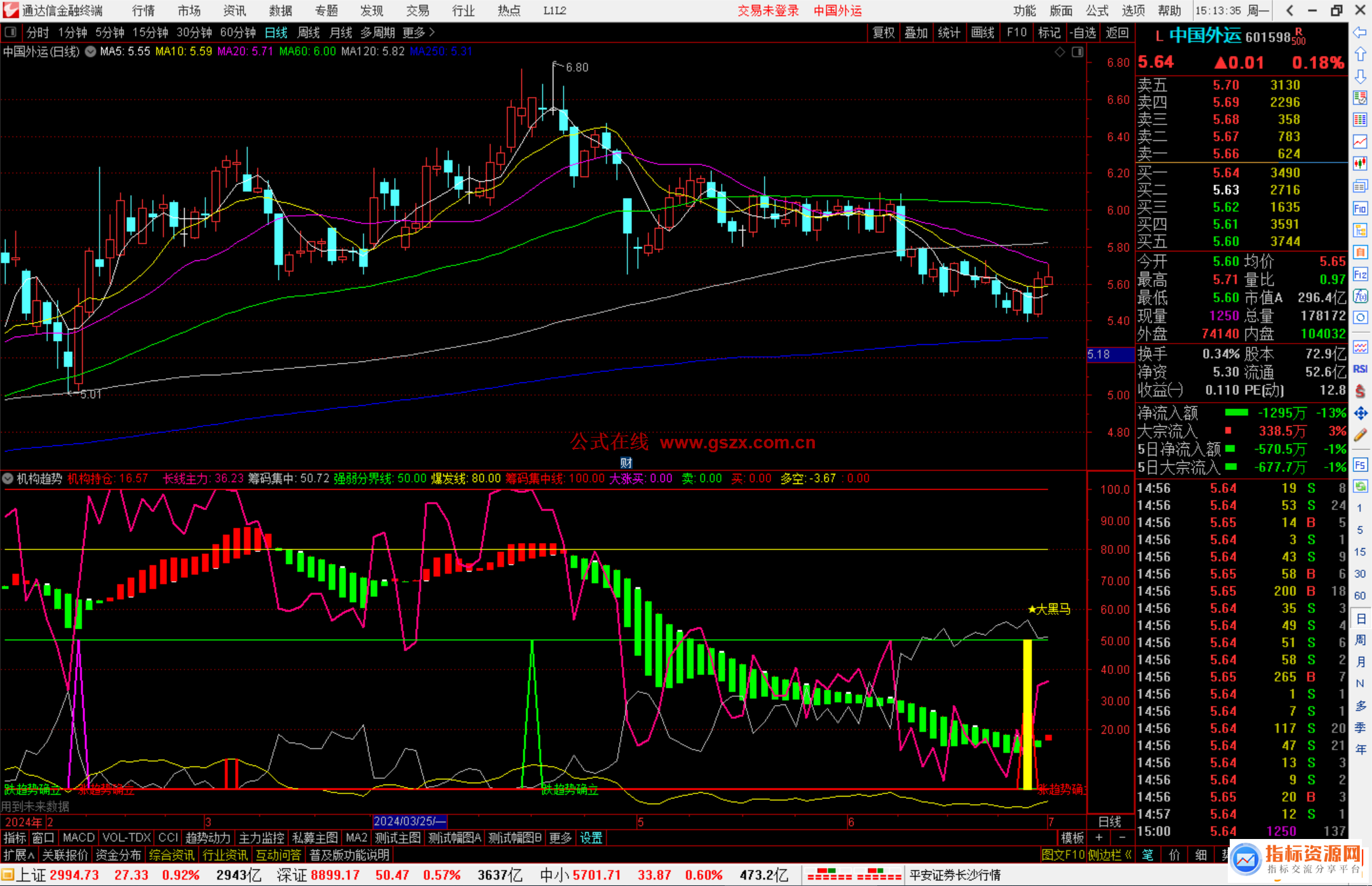Select the 周 weekly period in sidebar

point(1360,640)
